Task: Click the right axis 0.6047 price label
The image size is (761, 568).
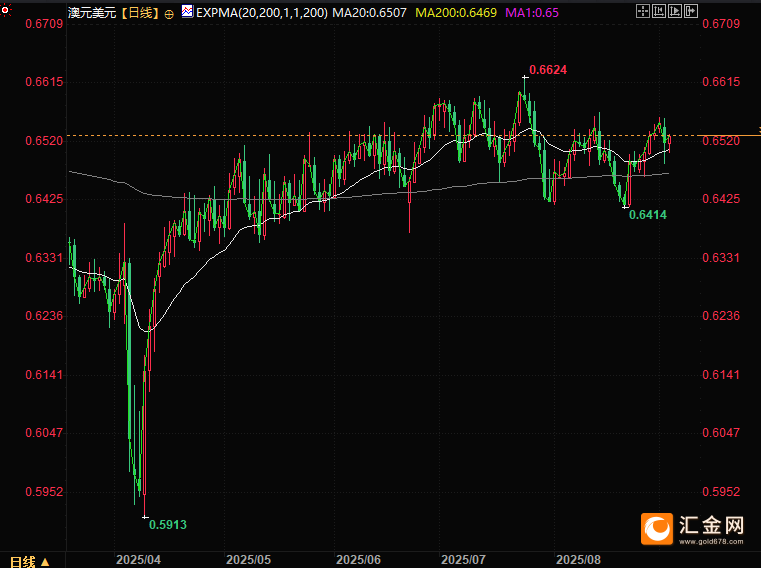Action: 721,433
